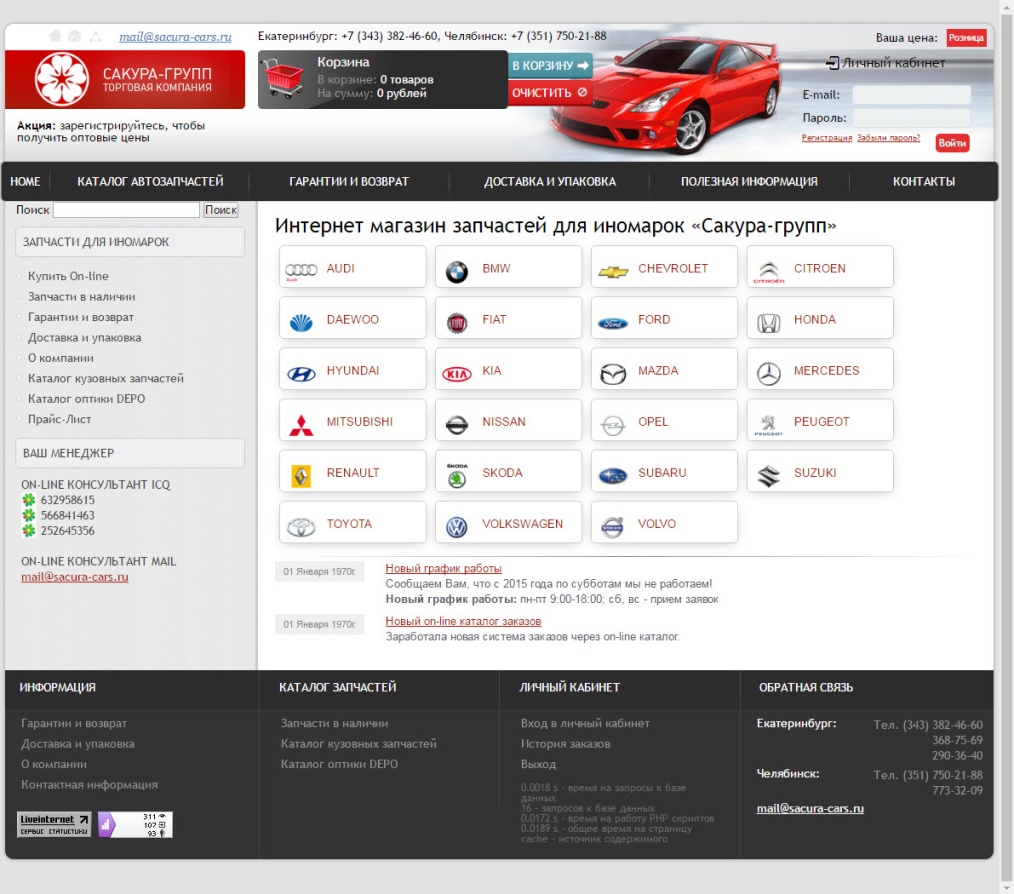1014x894 pixels.
Task: Click the Sakura flower logo
Action: pyautogui.click(x=62, y=79)
